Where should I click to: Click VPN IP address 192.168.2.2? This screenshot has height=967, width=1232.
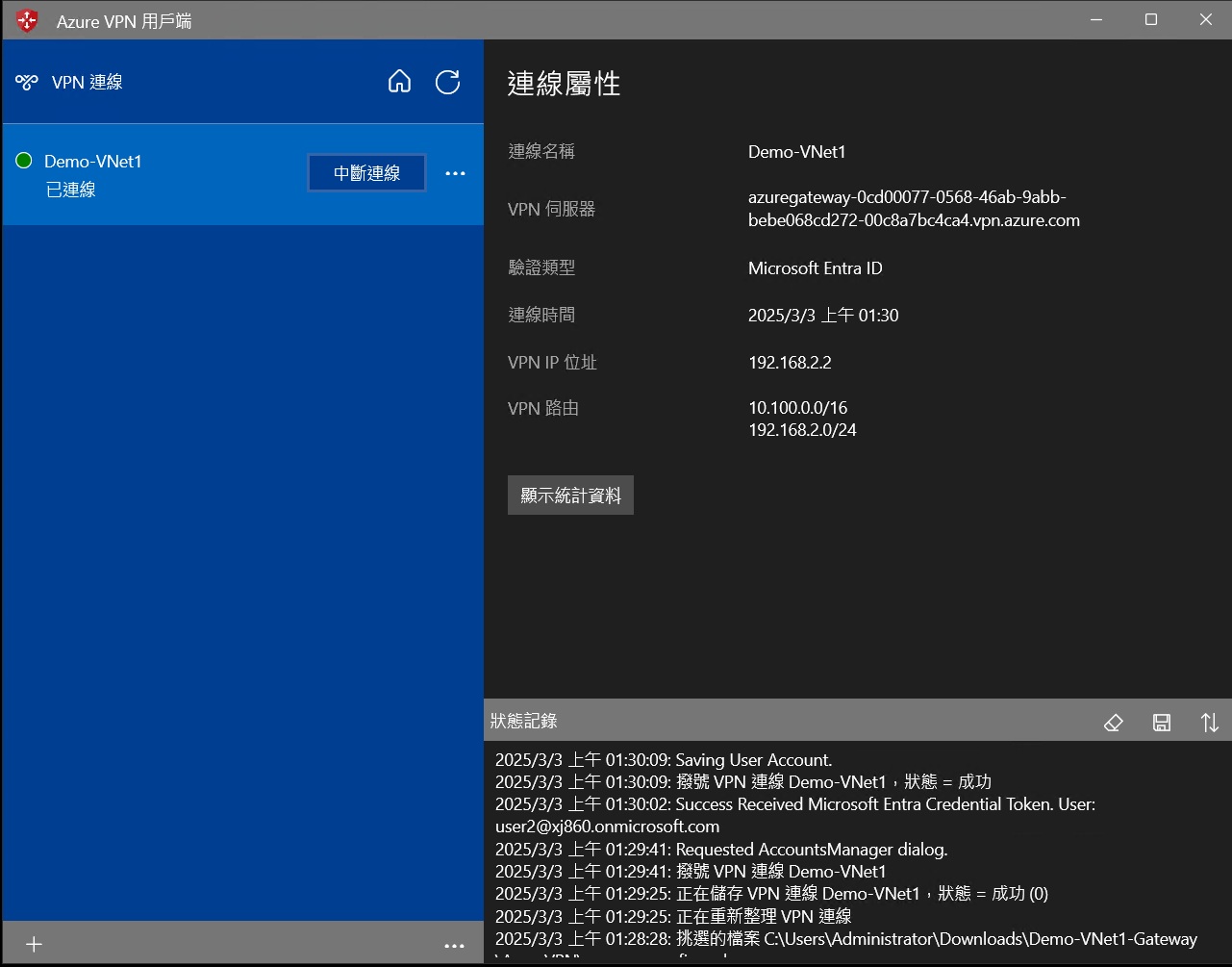pos(790,363)
